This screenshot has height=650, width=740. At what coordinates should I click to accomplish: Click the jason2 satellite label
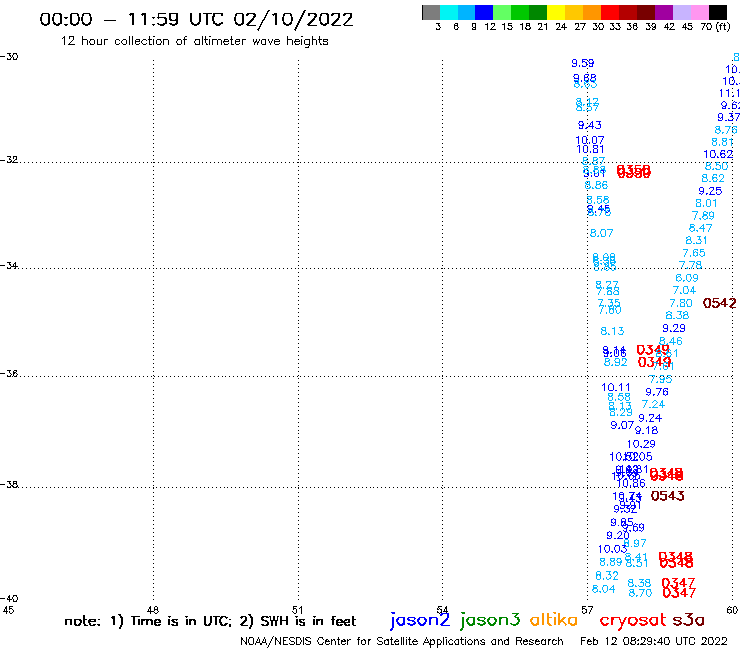pos(420,620)
